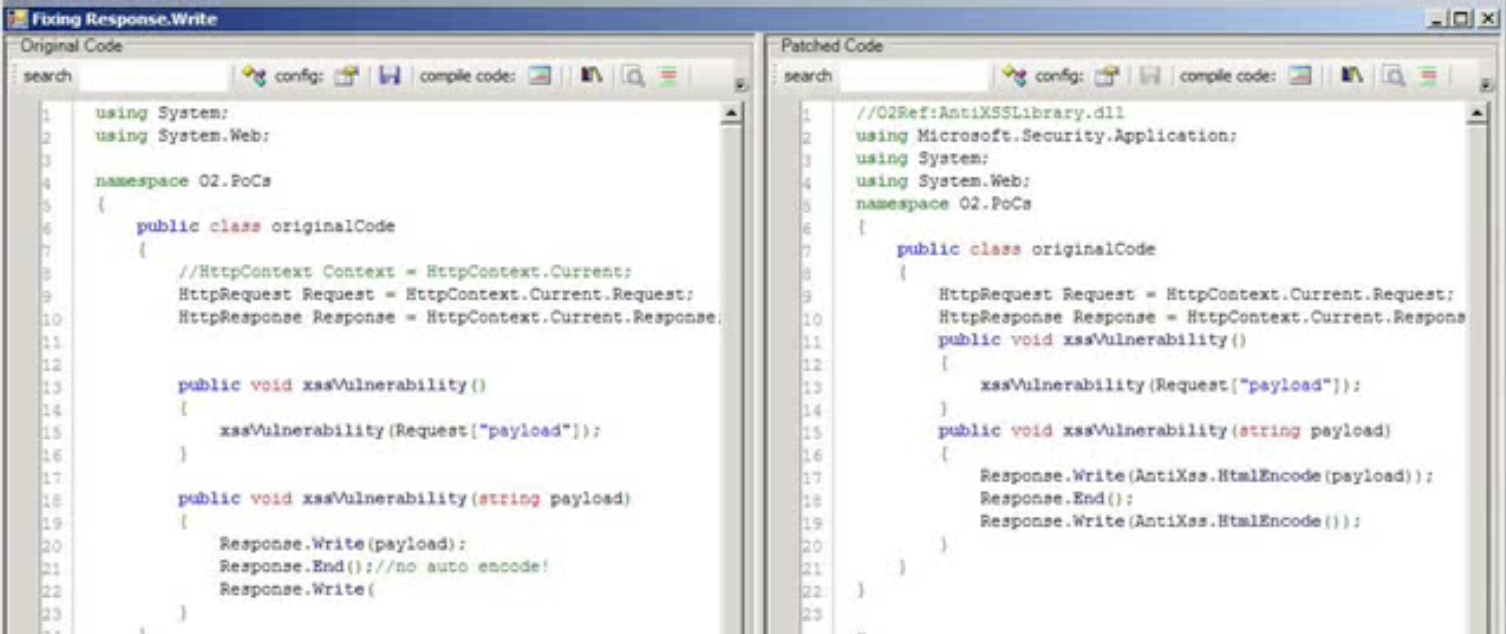
Task: Click the config icon in Original Code toolbar
Action: point(346,76)
